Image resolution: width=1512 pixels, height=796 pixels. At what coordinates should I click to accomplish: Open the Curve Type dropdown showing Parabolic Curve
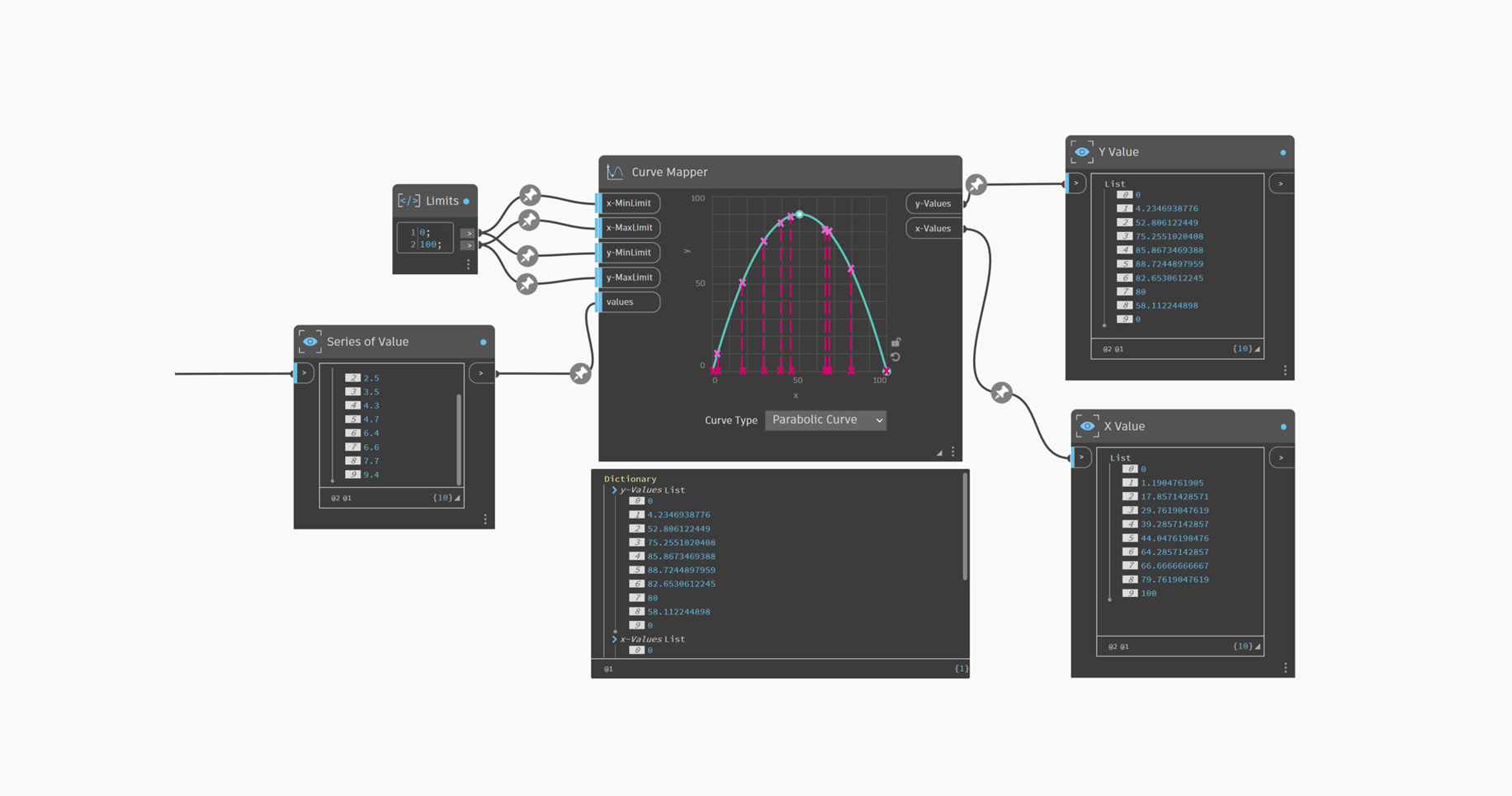tap(825, 419)
